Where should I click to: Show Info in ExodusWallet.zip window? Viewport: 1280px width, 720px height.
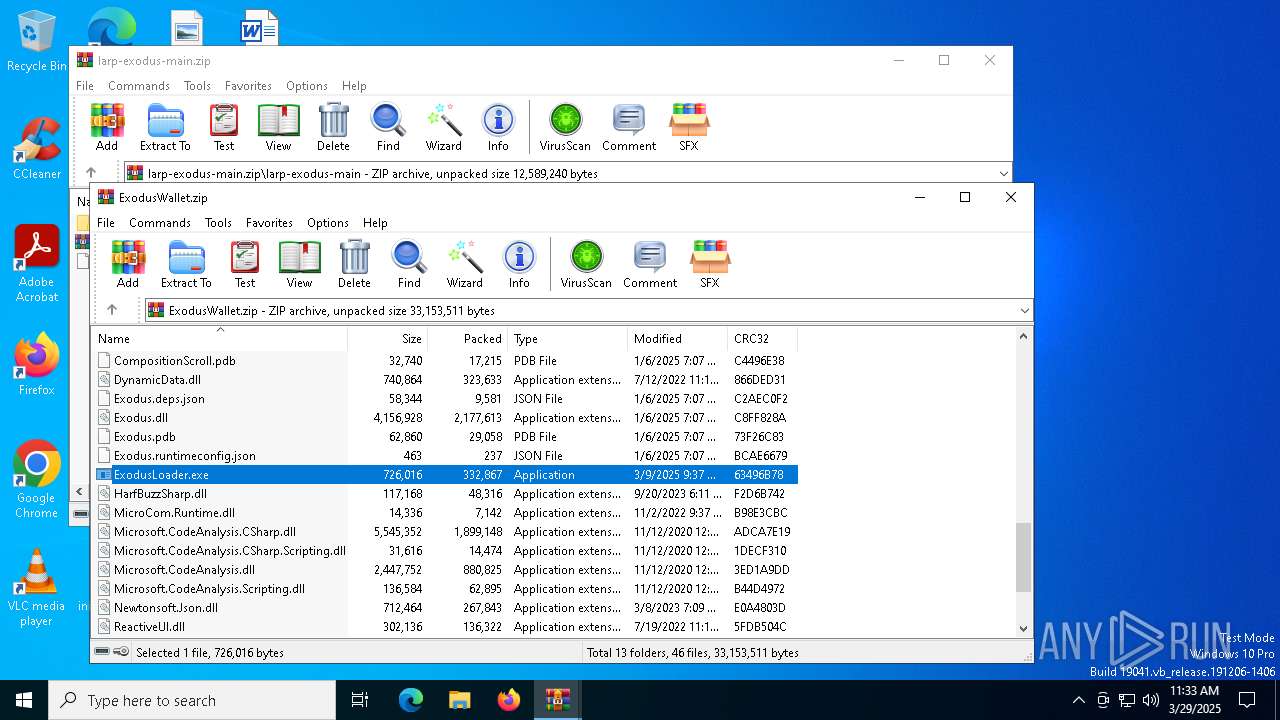tap(519, 264)
